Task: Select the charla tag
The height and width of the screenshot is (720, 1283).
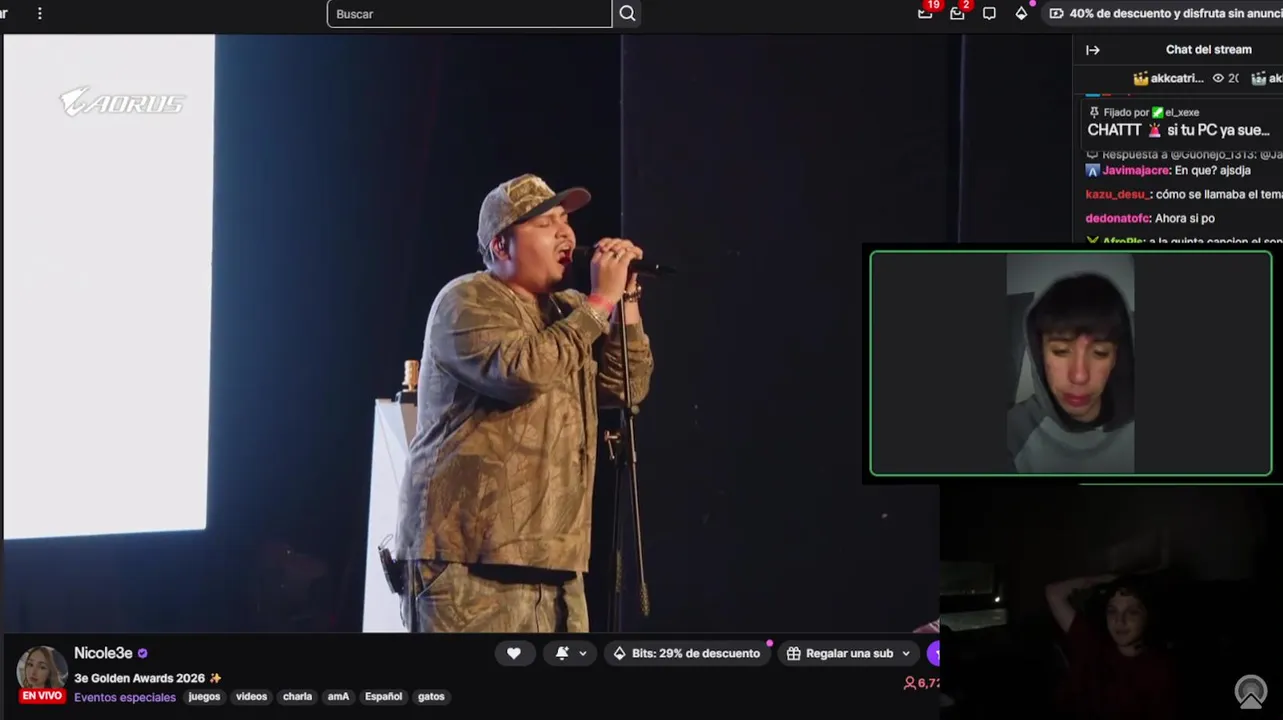Action: click(x=297, y=697)
